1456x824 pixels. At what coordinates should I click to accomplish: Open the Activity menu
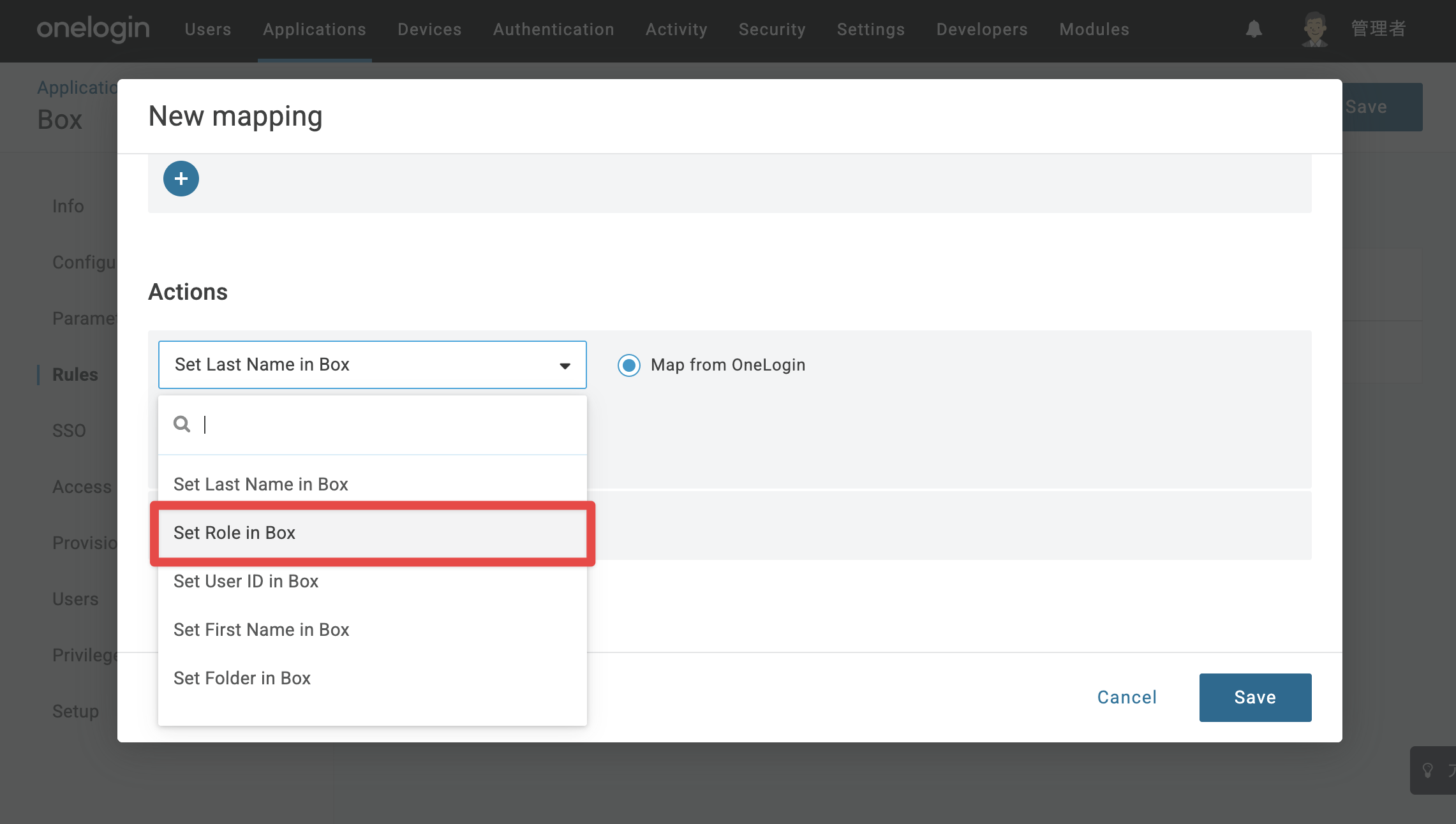[x=676, y=29]
